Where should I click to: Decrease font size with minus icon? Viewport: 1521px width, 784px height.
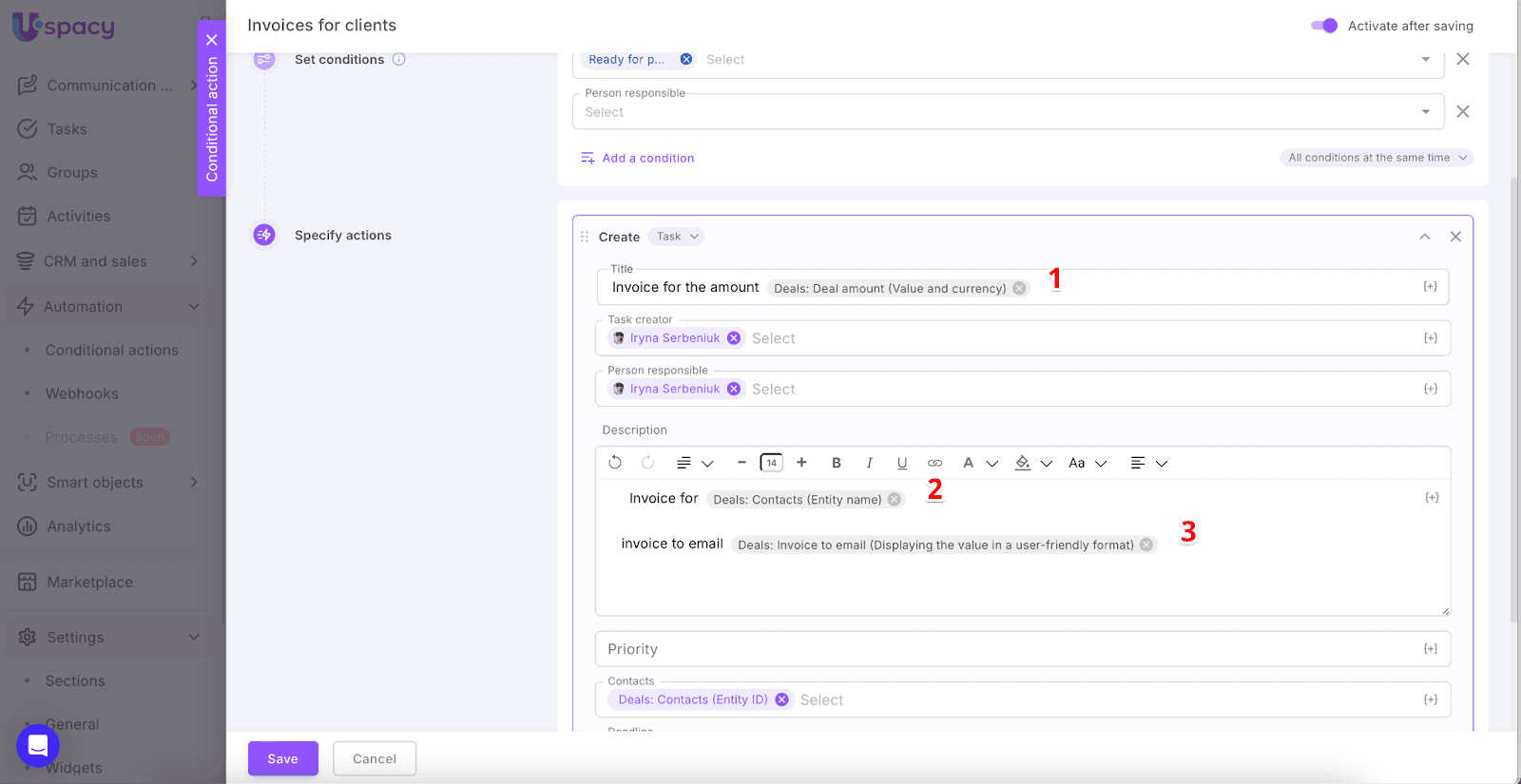[x=741, y=463]
